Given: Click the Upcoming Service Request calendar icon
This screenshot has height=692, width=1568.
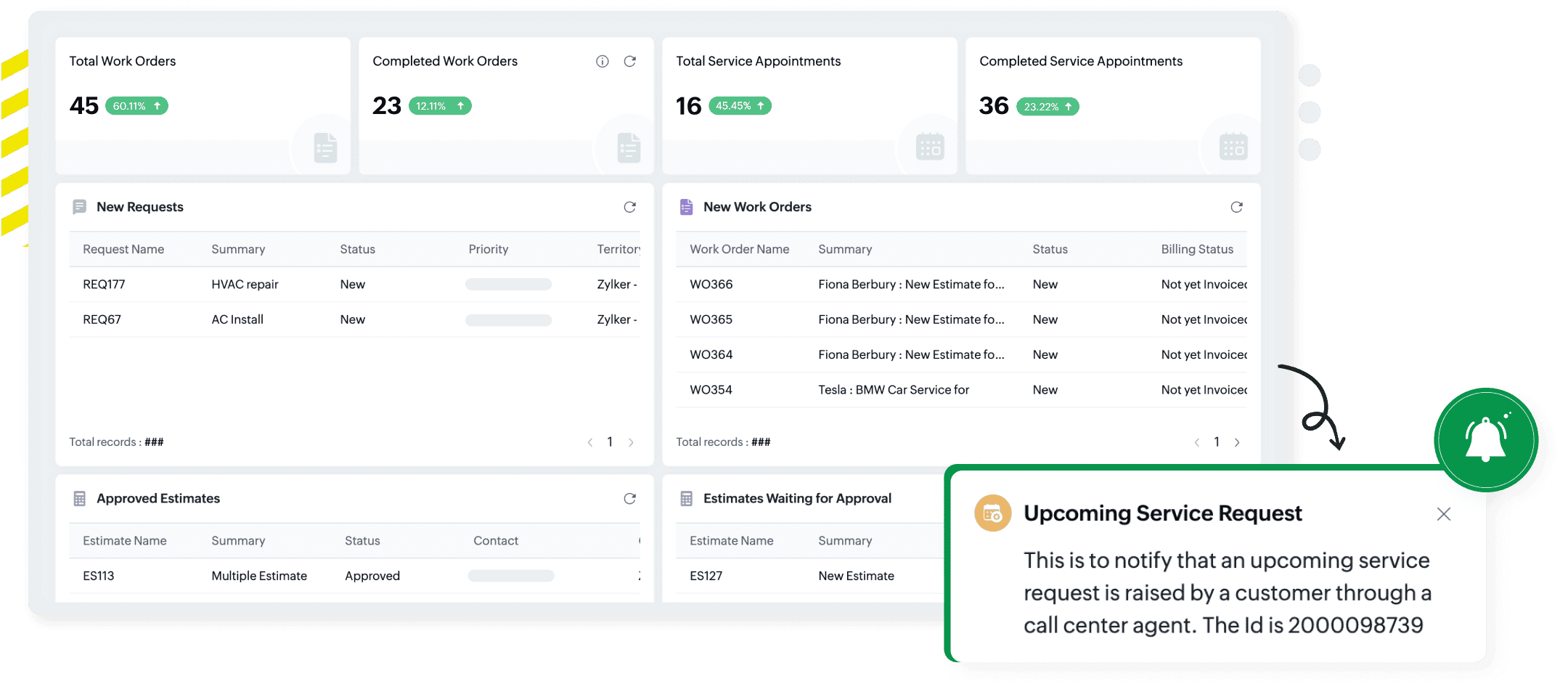Looking at the screenshot, I should [992, 513].
